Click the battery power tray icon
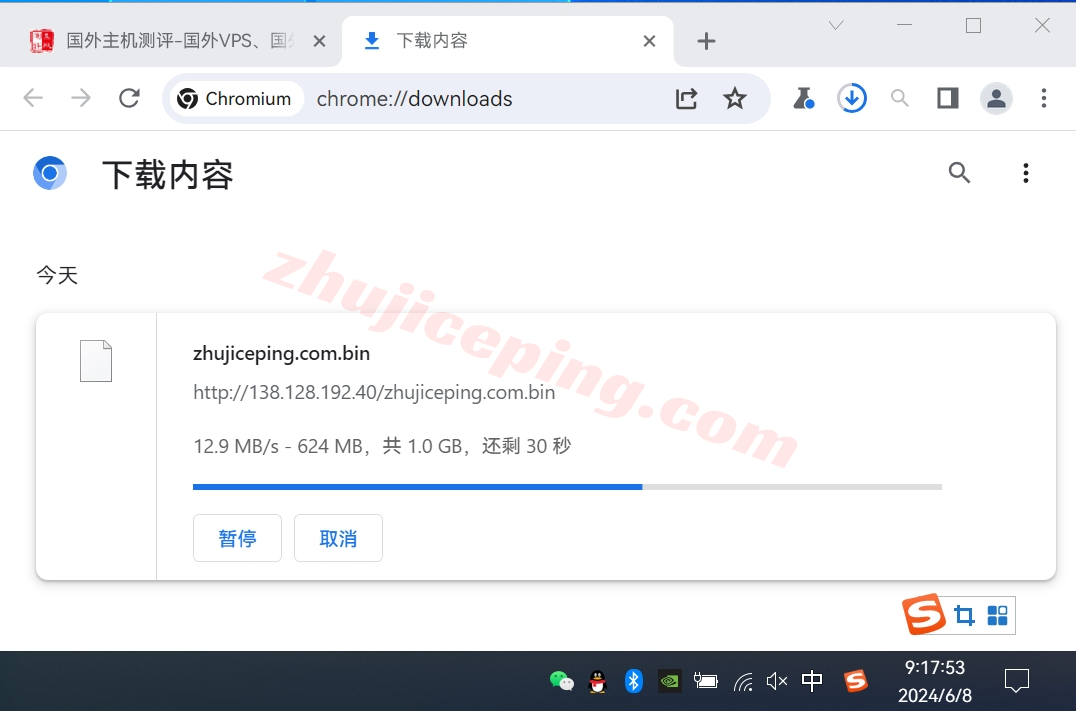This screenshot has width=1076, height=711. (x=705, y=681)
